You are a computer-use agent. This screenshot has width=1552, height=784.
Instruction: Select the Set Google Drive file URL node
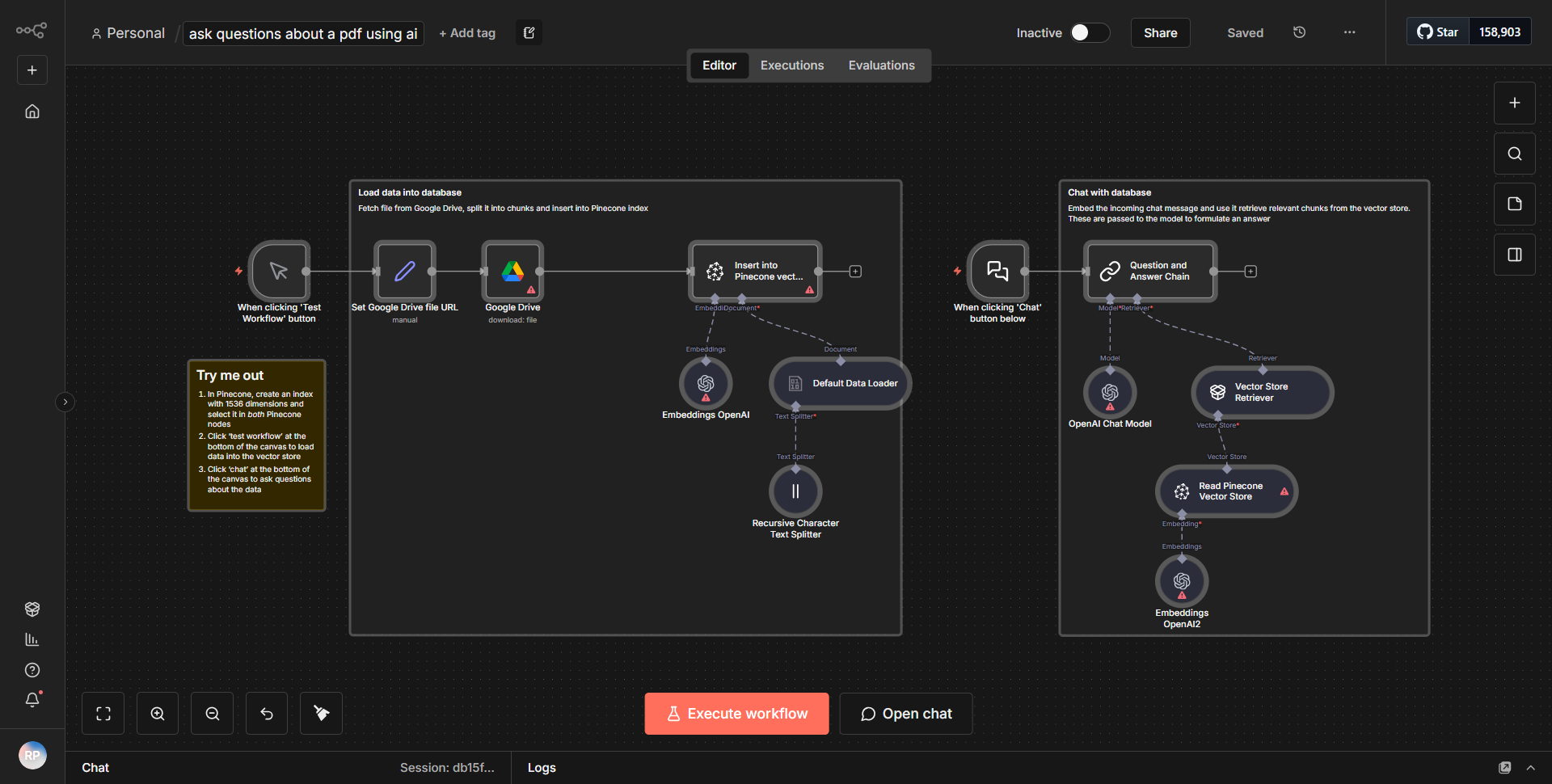pyautogui.click(x=405, y=271)
